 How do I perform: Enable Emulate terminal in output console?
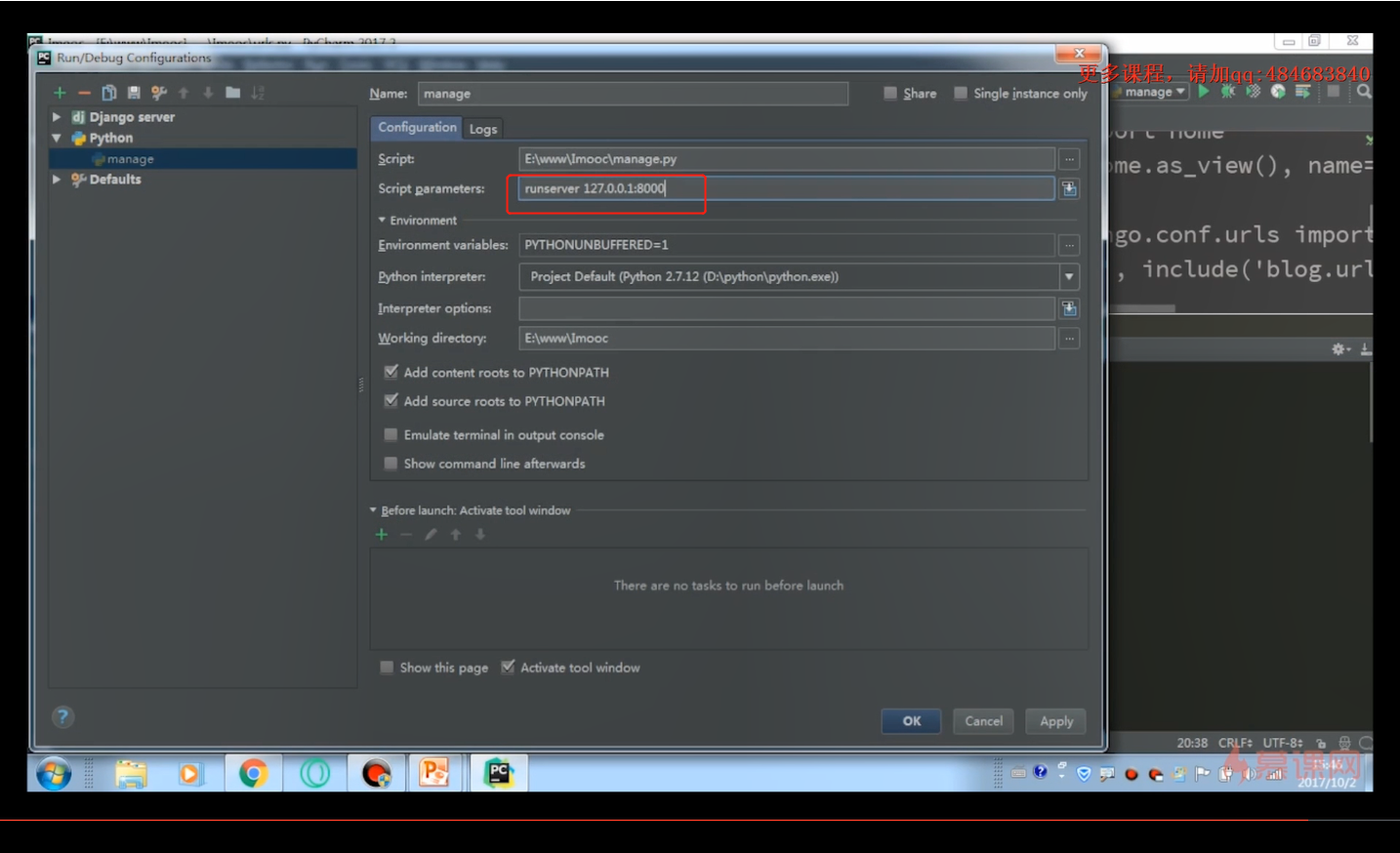coord(391,434)
